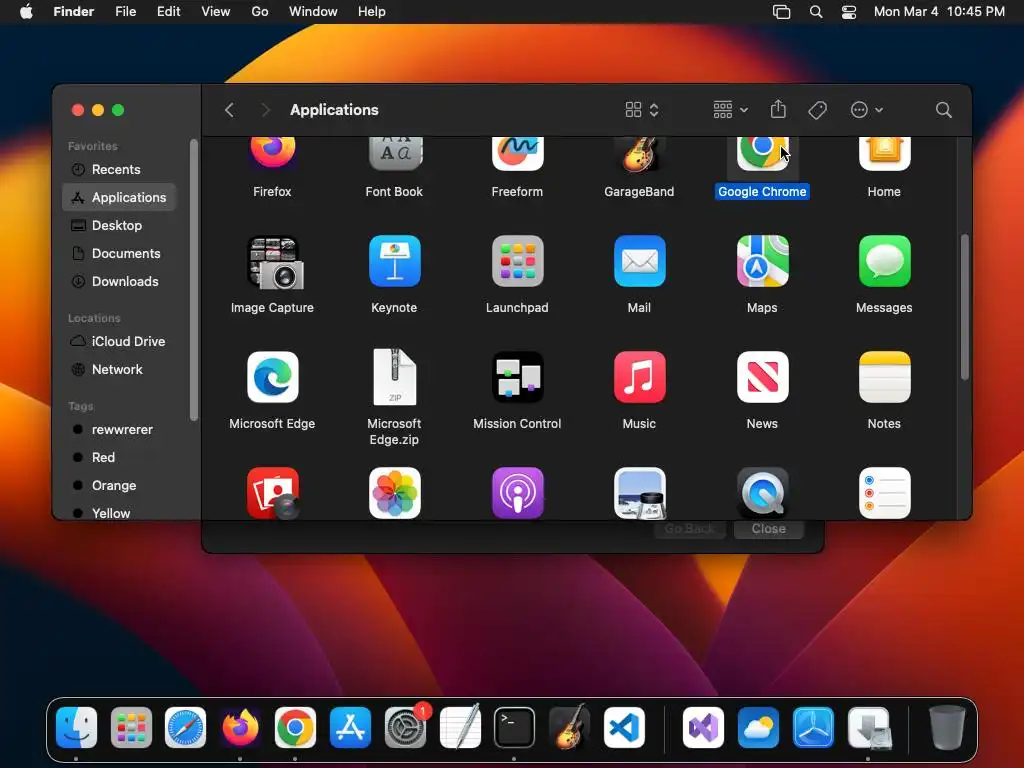Open the File menu
The image size is (1024, 768).
125,12
